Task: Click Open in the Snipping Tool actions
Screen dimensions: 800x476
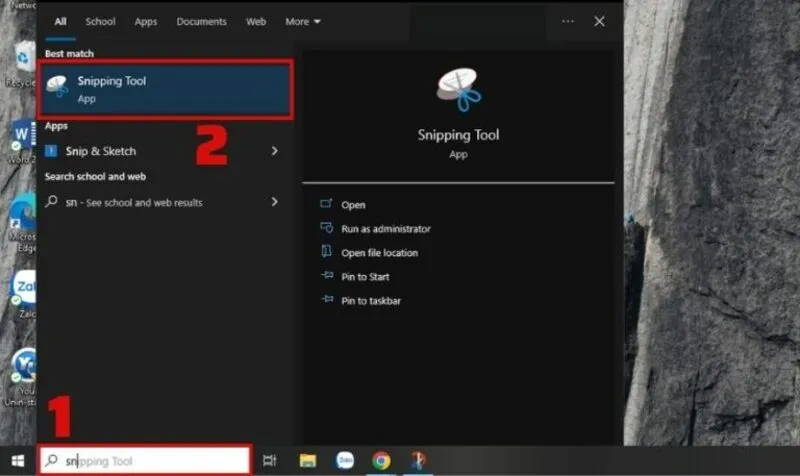Action: click(353, 205)
